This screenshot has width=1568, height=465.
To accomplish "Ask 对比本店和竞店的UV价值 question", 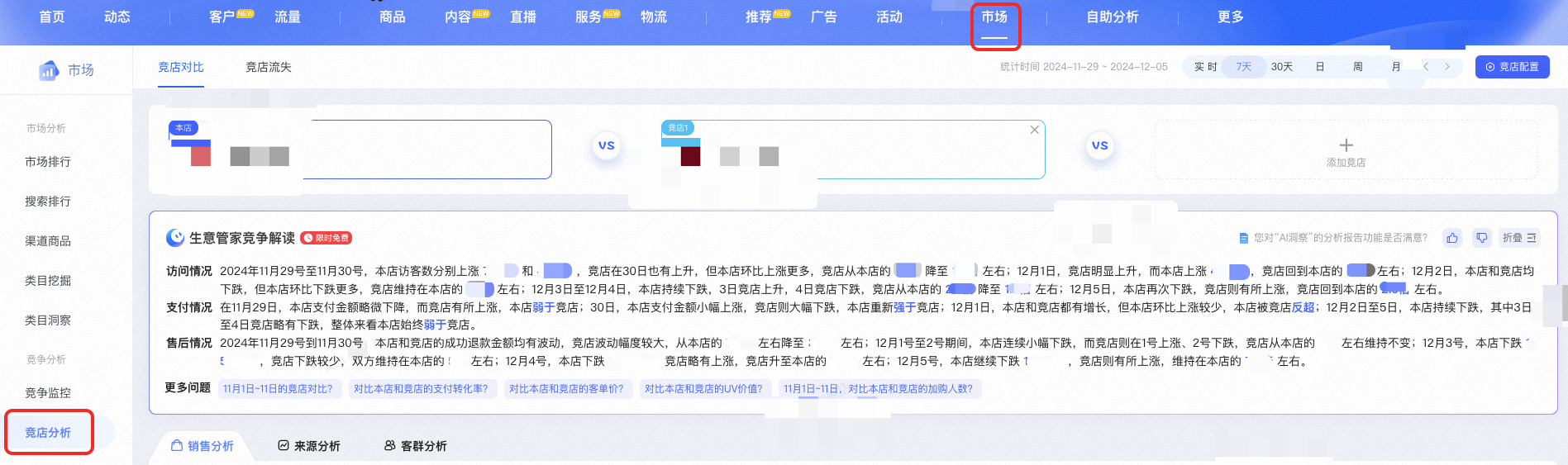I will click(x=704, y=389).
